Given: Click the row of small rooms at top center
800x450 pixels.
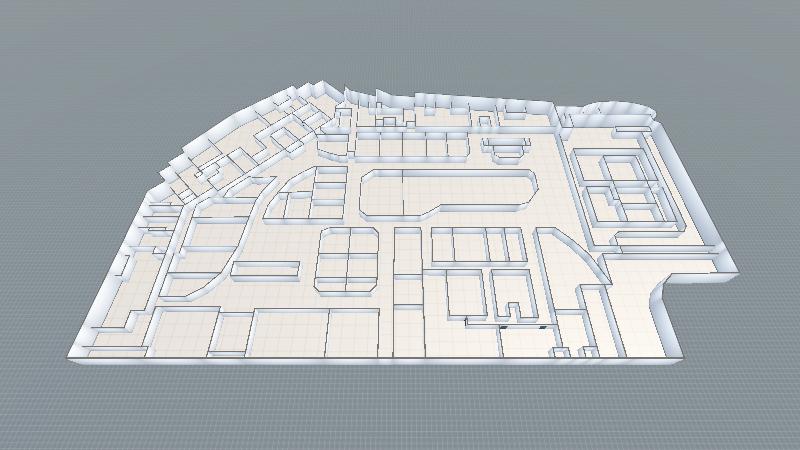Looking at the screenshot, I should click(408, 147).
